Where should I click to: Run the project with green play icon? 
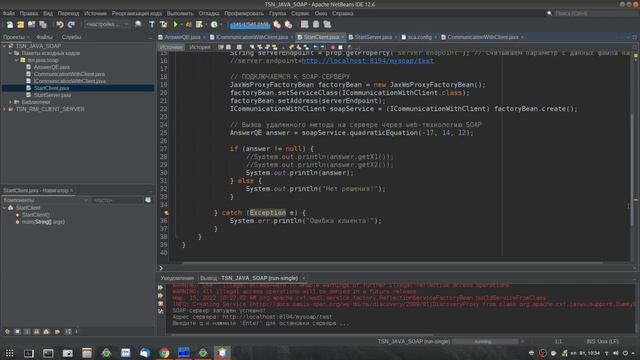click(x=176, y=24)
